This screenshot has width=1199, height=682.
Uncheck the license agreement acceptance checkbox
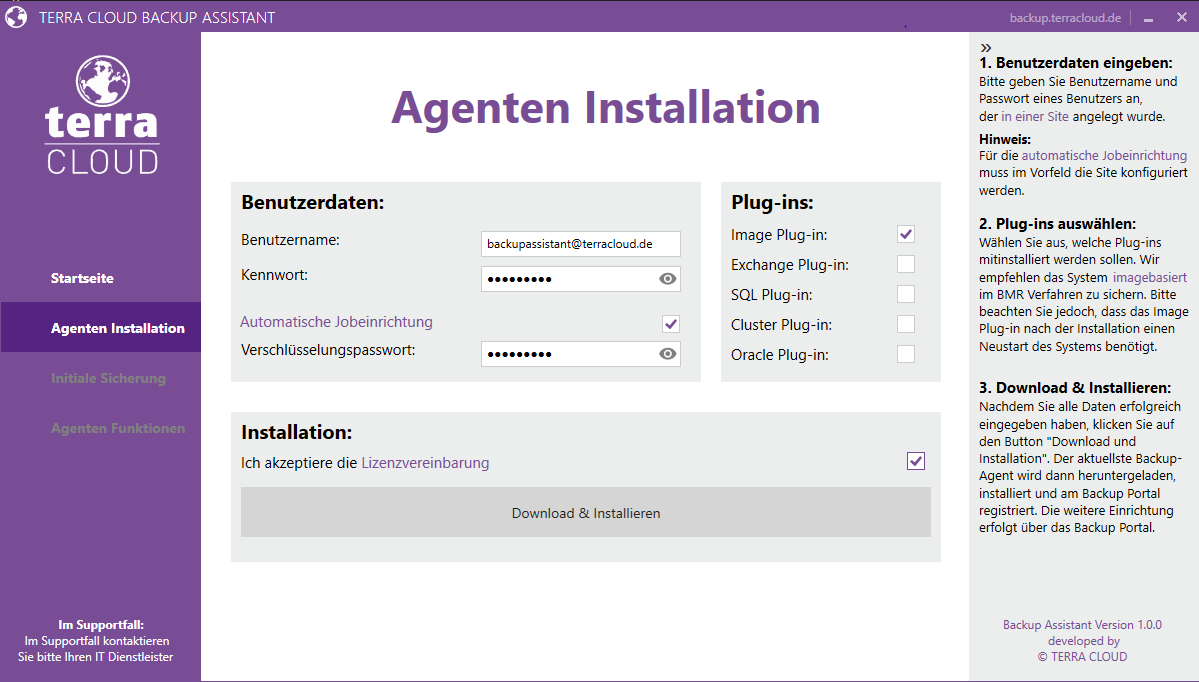pos(916,461)
